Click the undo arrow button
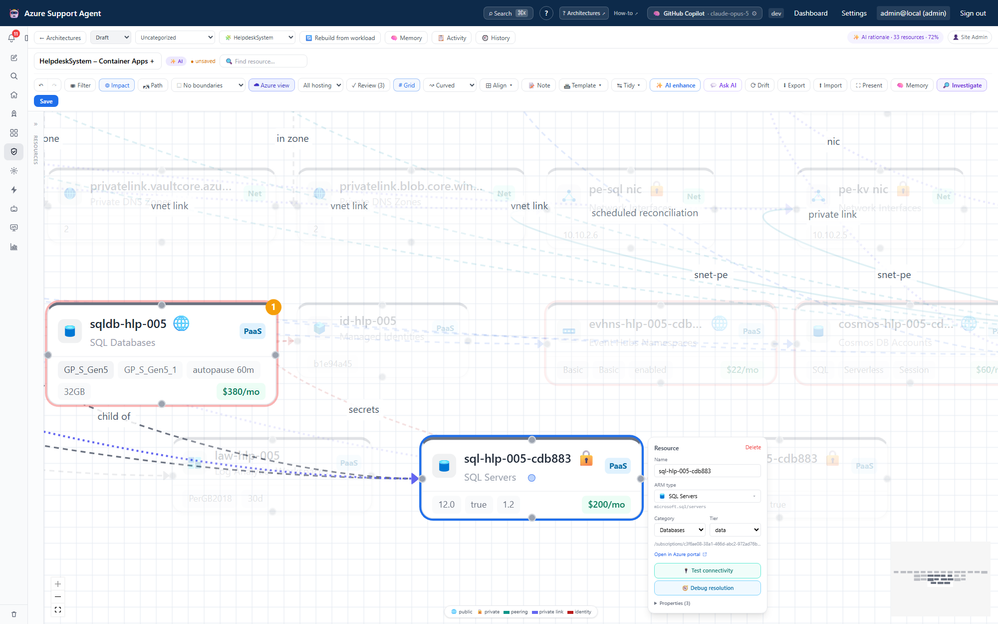The width and height of the screenshot is (998, 624). click(41, 85)
